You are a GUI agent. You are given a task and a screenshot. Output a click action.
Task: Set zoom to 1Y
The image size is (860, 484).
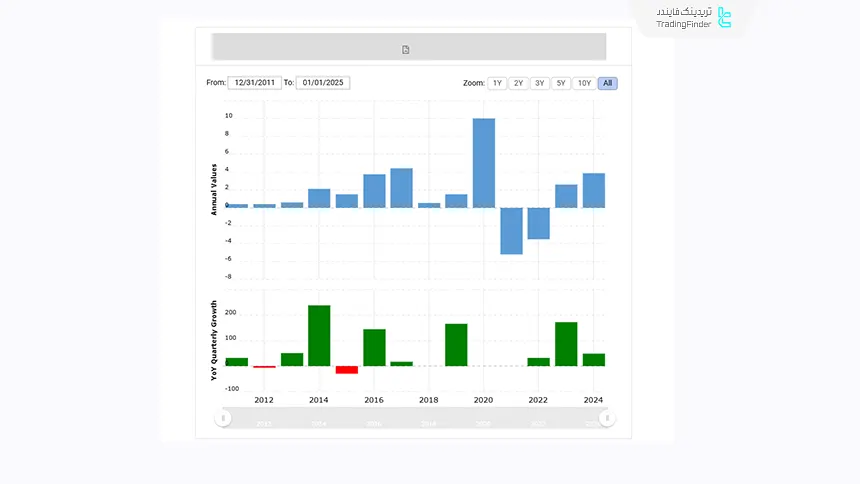pos(497,83)
